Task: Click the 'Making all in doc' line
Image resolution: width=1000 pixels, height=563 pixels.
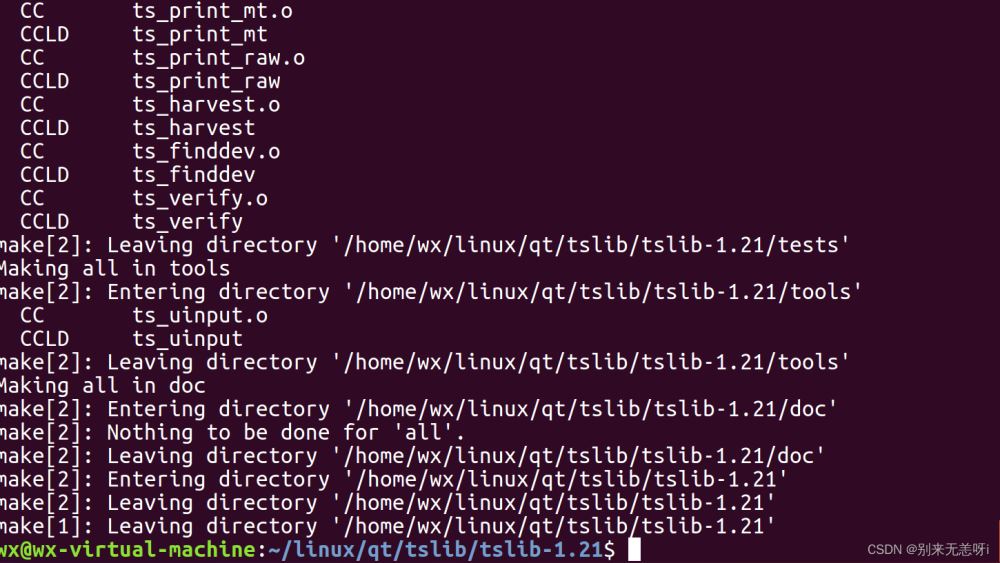Action: [102, 385]
